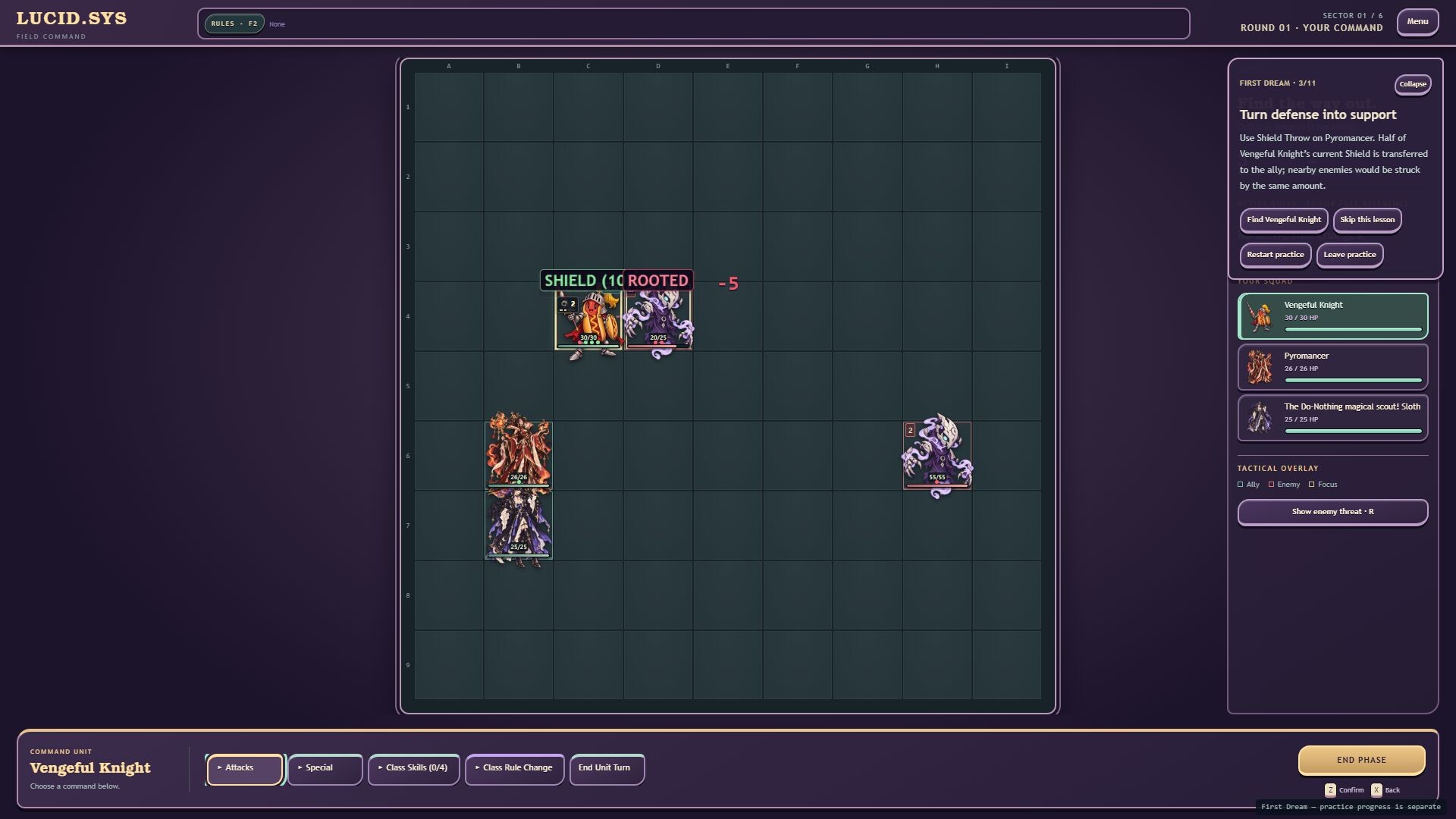Viewport: 1456px width, 819px height.
Task: Leave practice mode
Action: (1349, 255)
